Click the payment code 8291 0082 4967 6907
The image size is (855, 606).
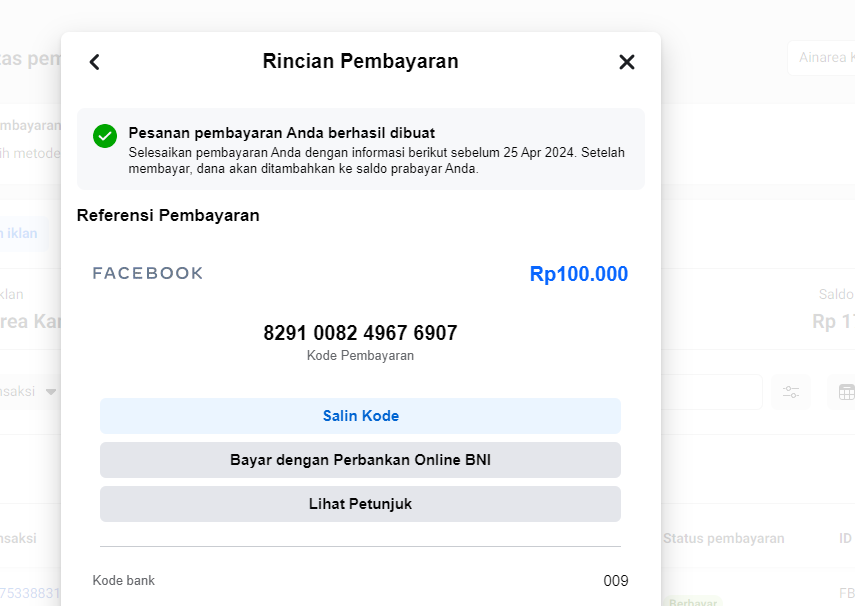360,333
